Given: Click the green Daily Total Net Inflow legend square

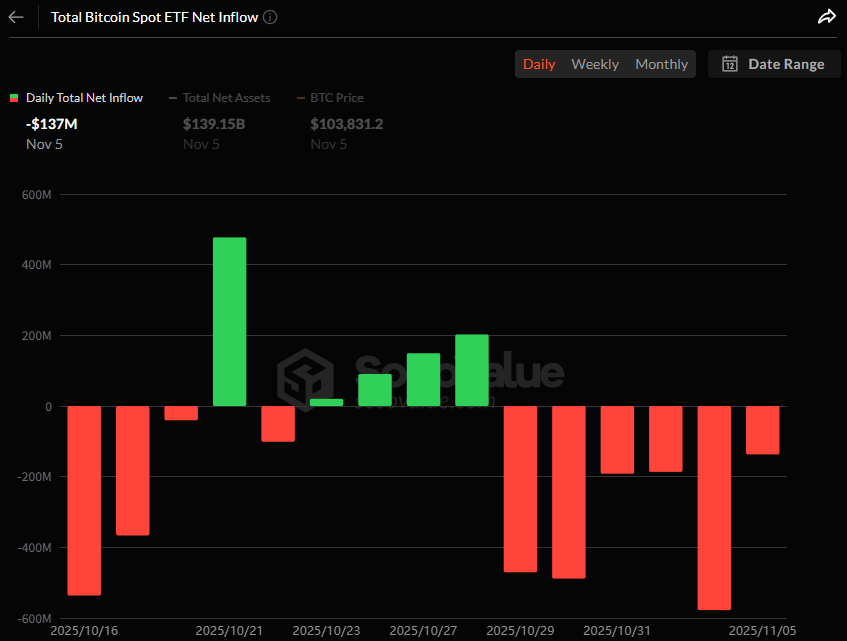Looking at the screenshot, I should [x=14, y=98].
